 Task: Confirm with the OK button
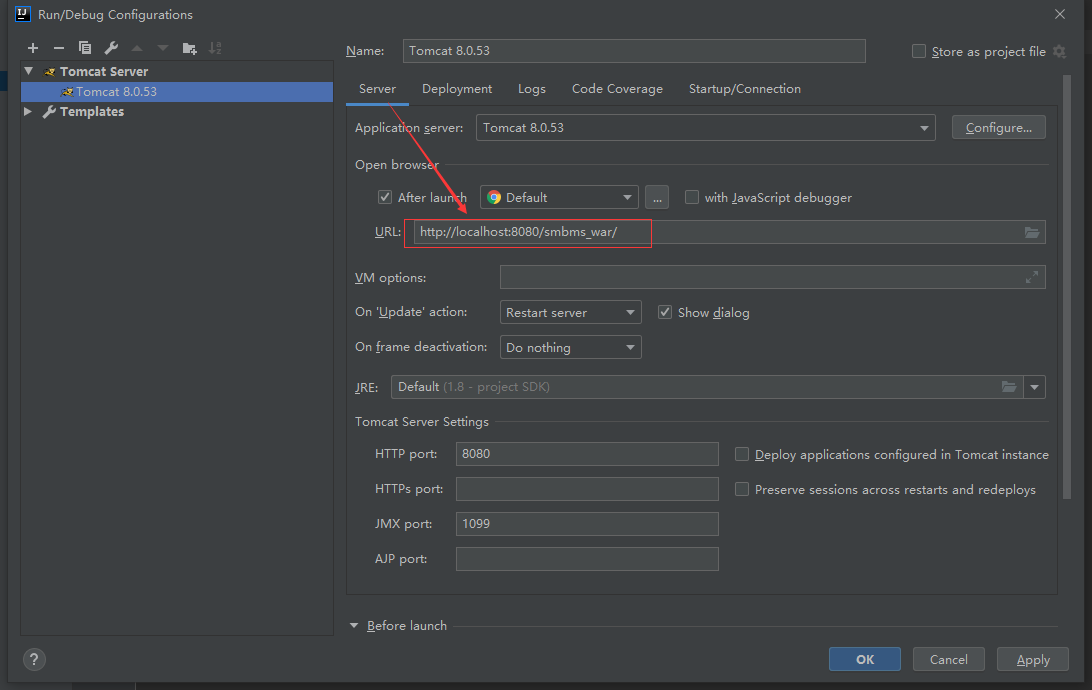[x=864, y=659]
